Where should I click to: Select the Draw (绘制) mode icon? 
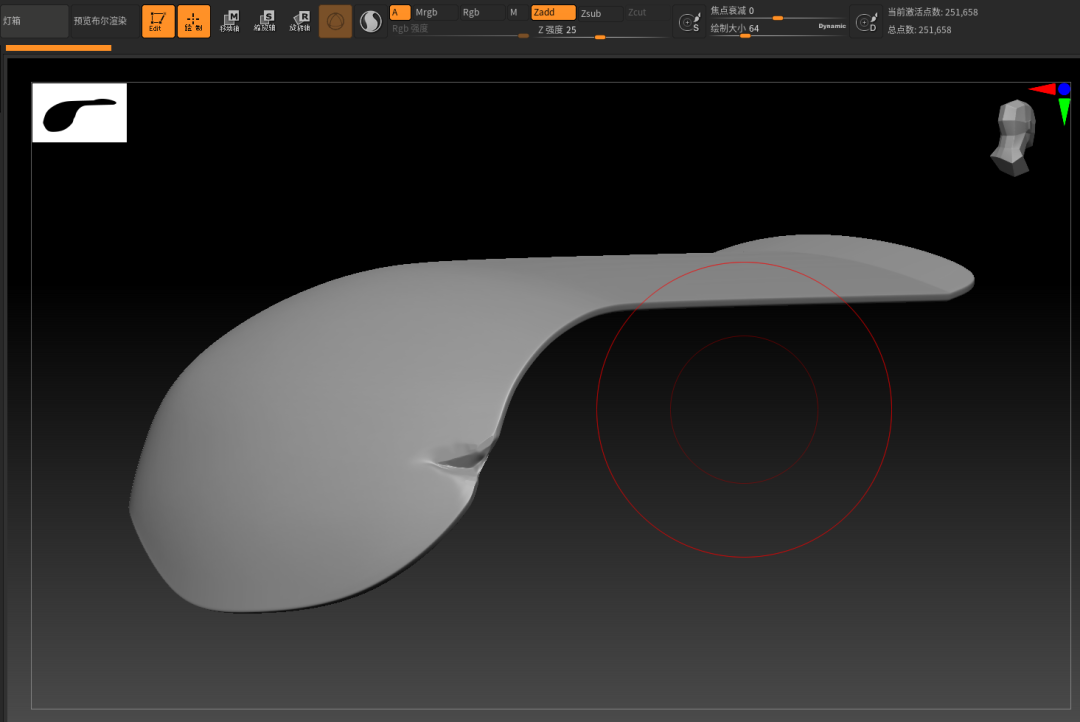coord(194,21)
